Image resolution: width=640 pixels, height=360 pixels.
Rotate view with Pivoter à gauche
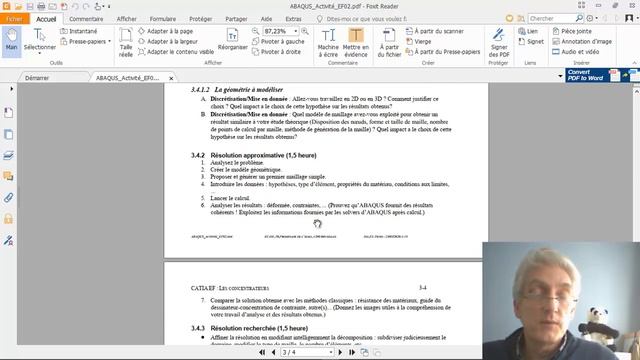pyautogui.click(x=278, y=42)
